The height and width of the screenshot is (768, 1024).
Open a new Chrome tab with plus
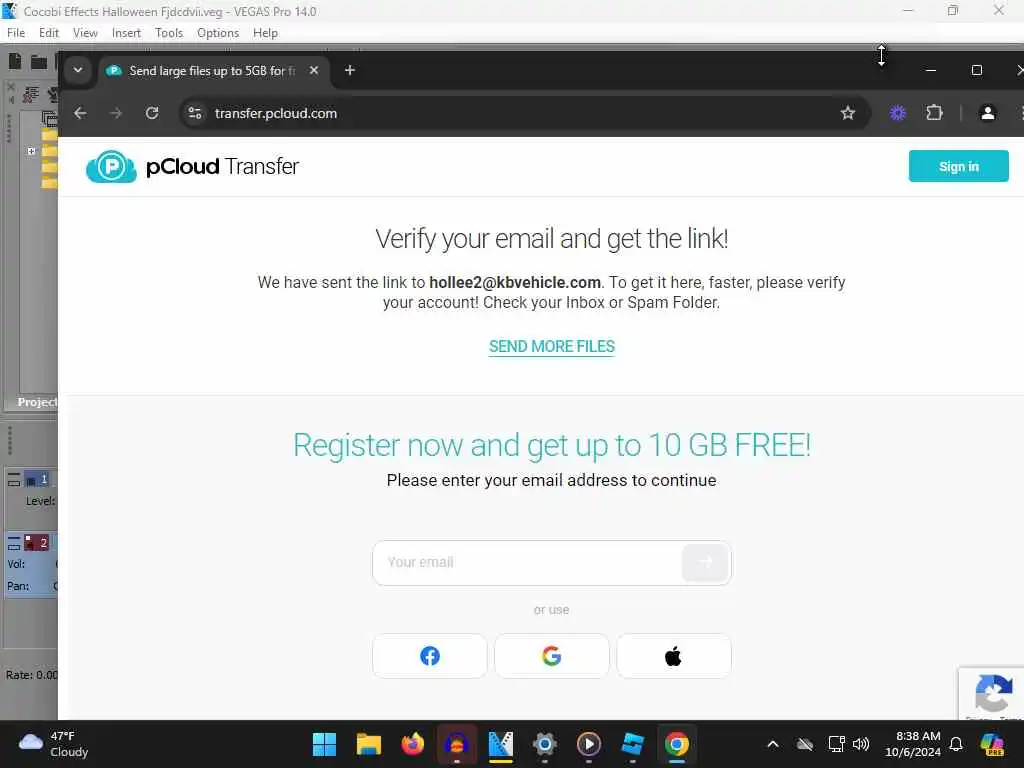[350, 70]
